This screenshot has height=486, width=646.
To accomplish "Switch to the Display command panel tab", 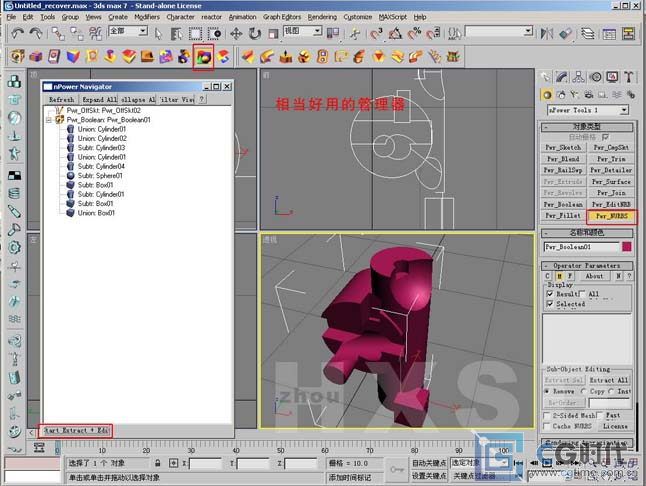I will point(612,77).
